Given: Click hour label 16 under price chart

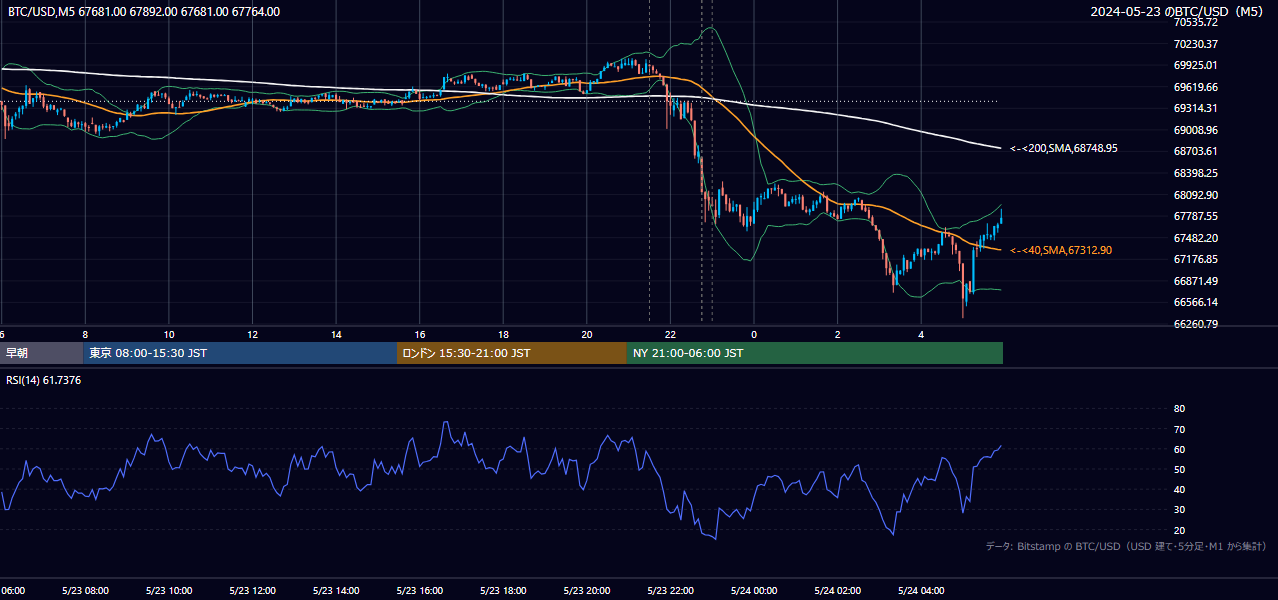Looking at the screenshot, I should (x=420, y=334).
